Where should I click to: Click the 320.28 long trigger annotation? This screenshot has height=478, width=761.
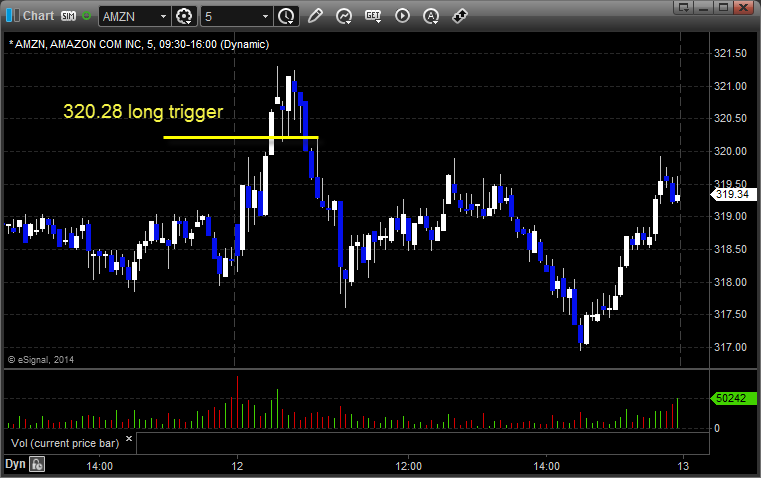pos(143,112)
